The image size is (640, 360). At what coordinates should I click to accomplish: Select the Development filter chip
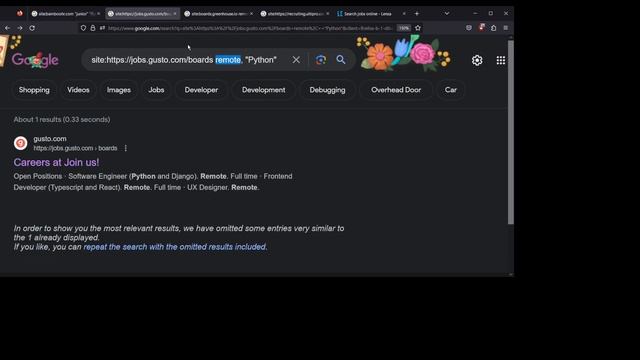[264, 90]
